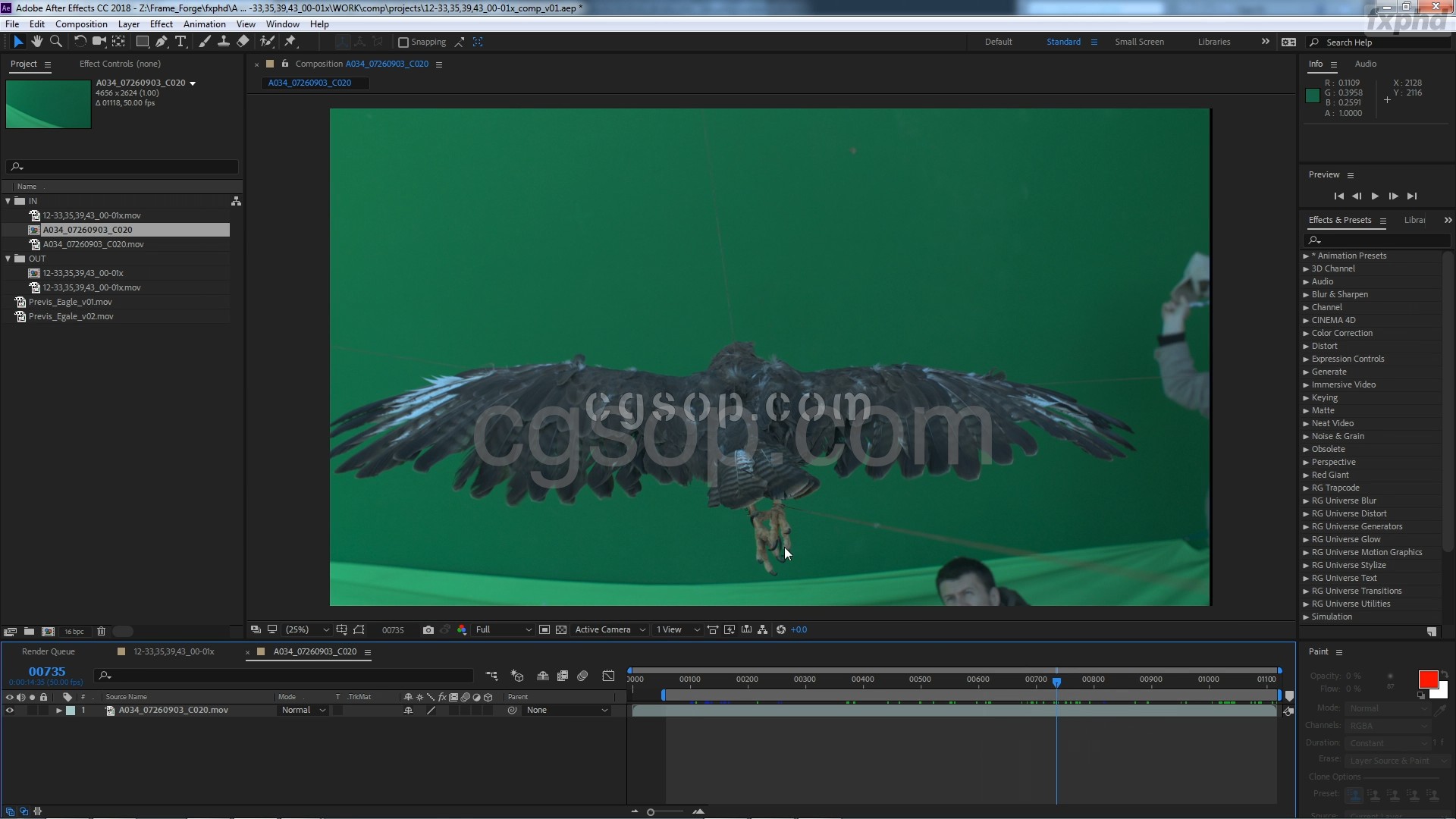
Task: Play the preview
Action: 1375,196
